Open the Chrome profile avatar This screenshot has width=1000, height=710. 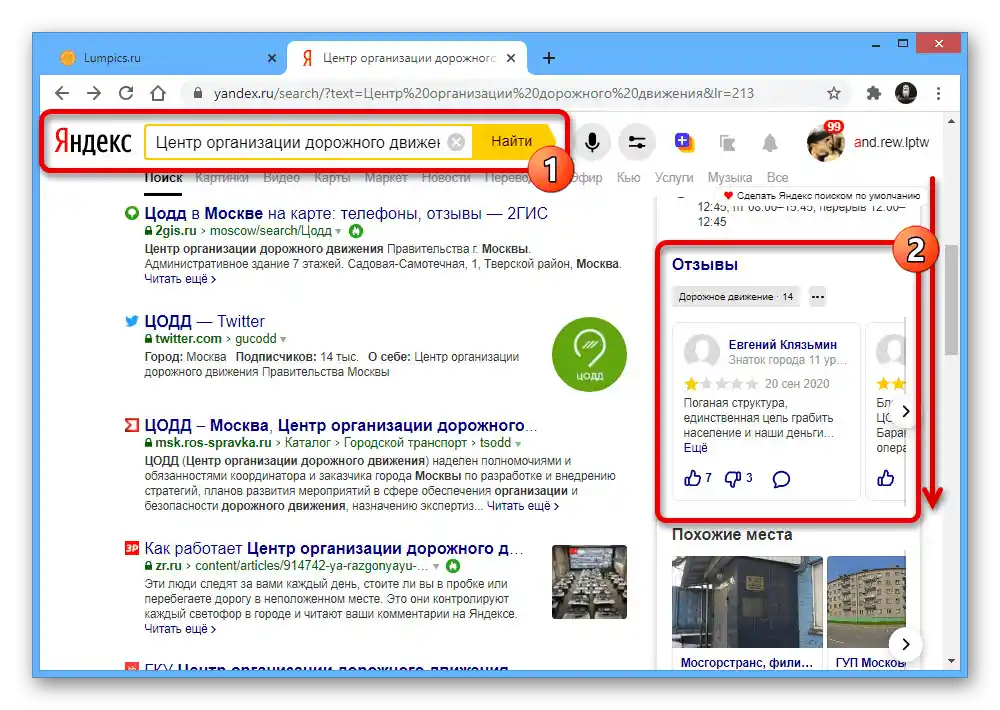(906, 93)
